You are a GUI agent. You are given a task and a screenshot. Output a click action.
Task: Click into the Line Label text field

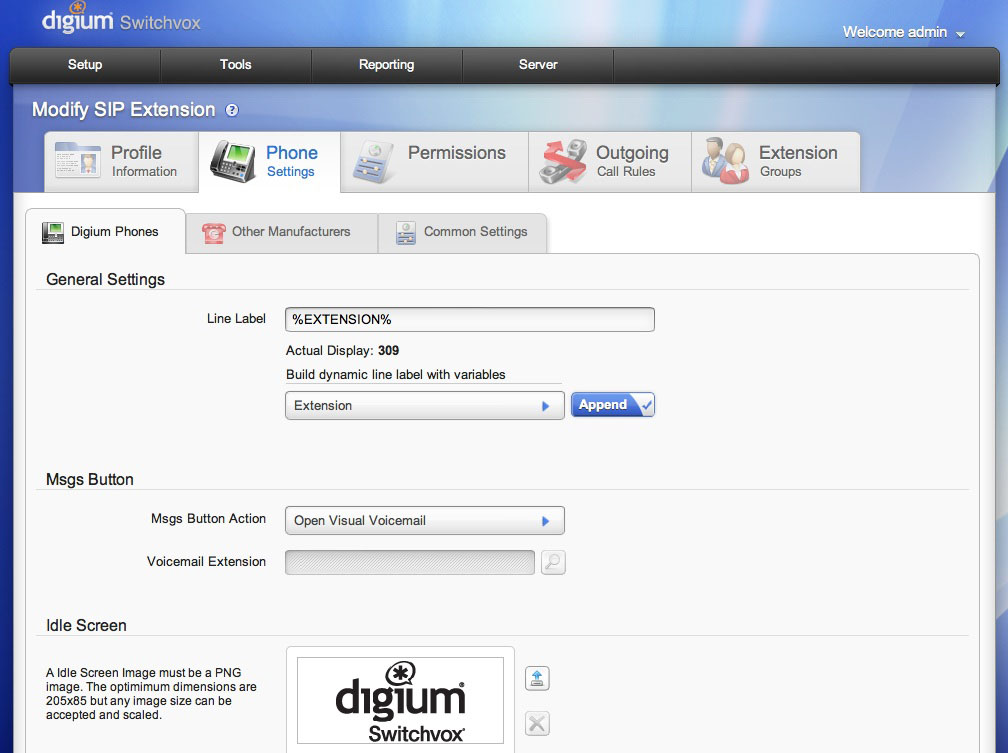(x=470, y=320)
